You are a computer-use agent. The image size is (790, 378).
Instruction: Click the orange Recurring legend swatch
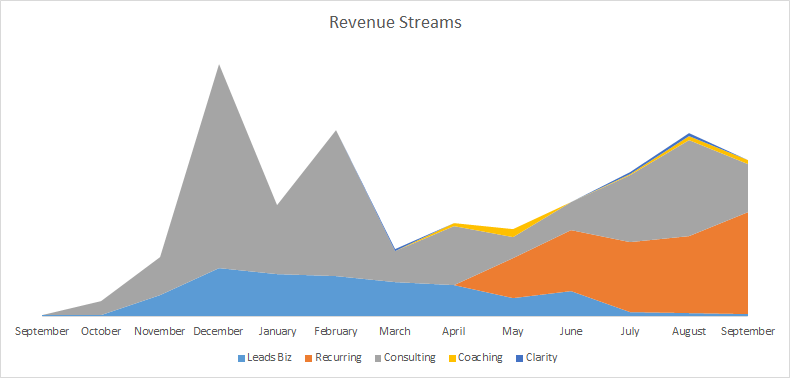309,358
